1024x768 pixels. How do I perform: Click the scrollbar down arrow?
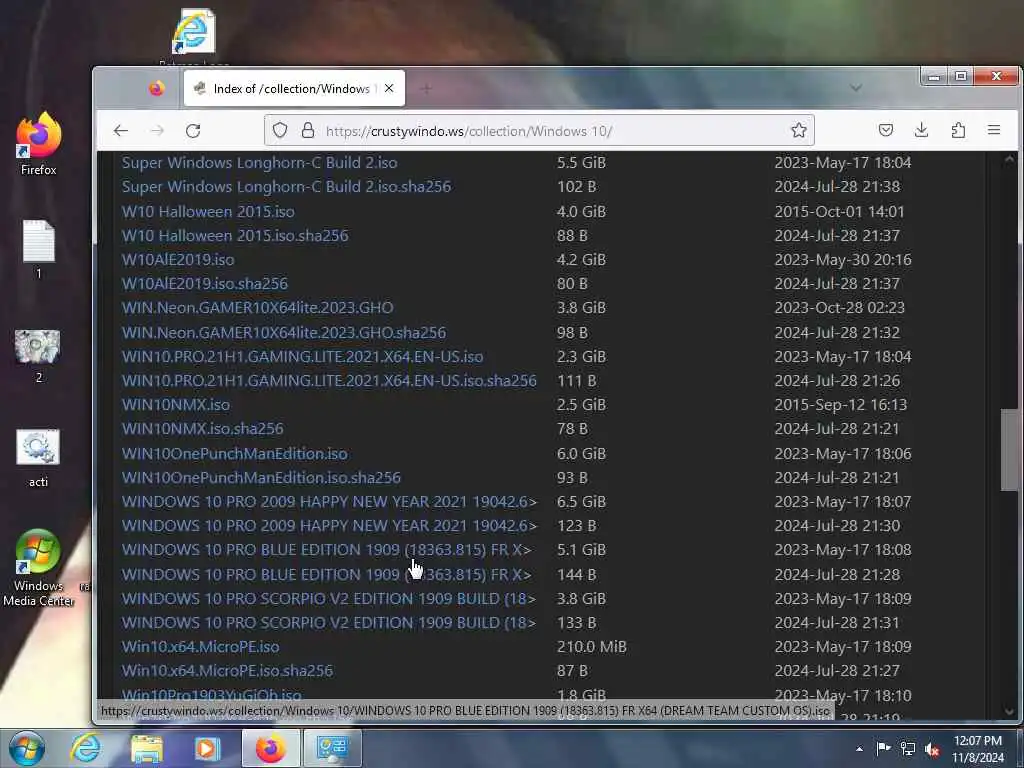1010,711
